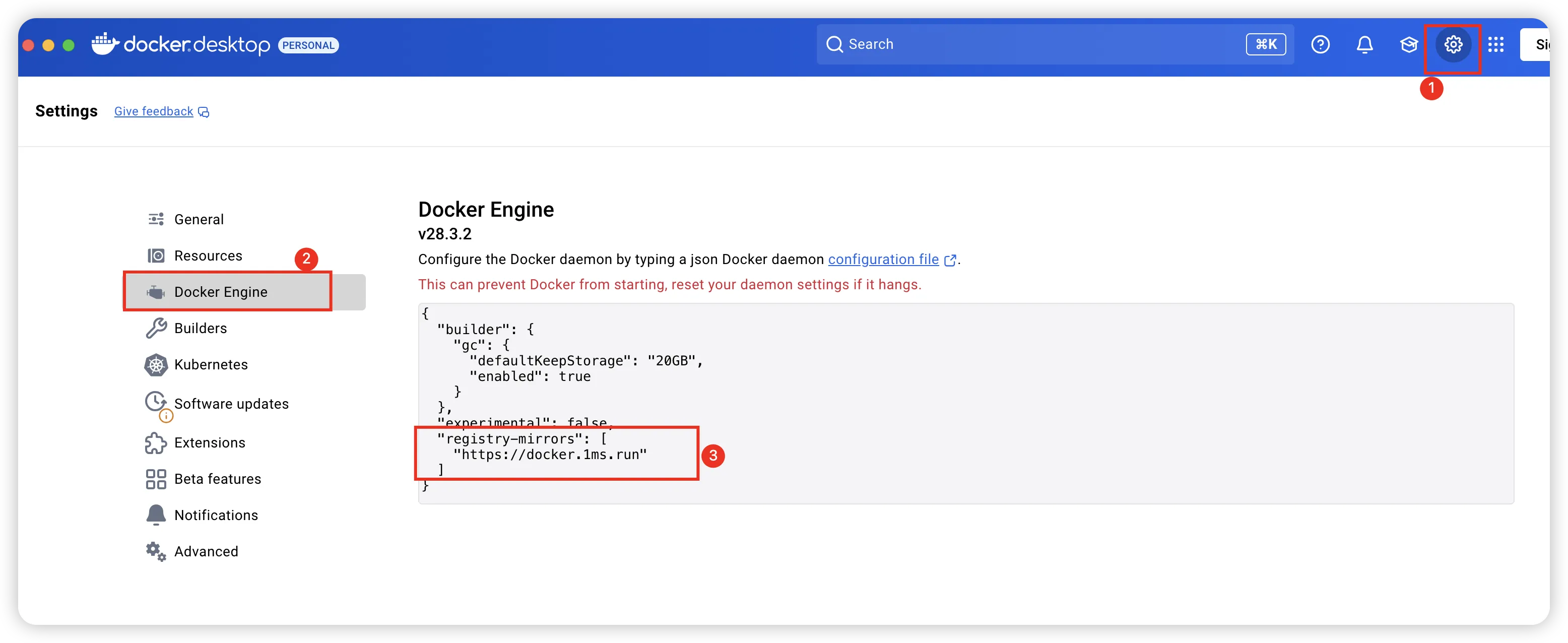Go to Builders settings

[x=245, y=328]
